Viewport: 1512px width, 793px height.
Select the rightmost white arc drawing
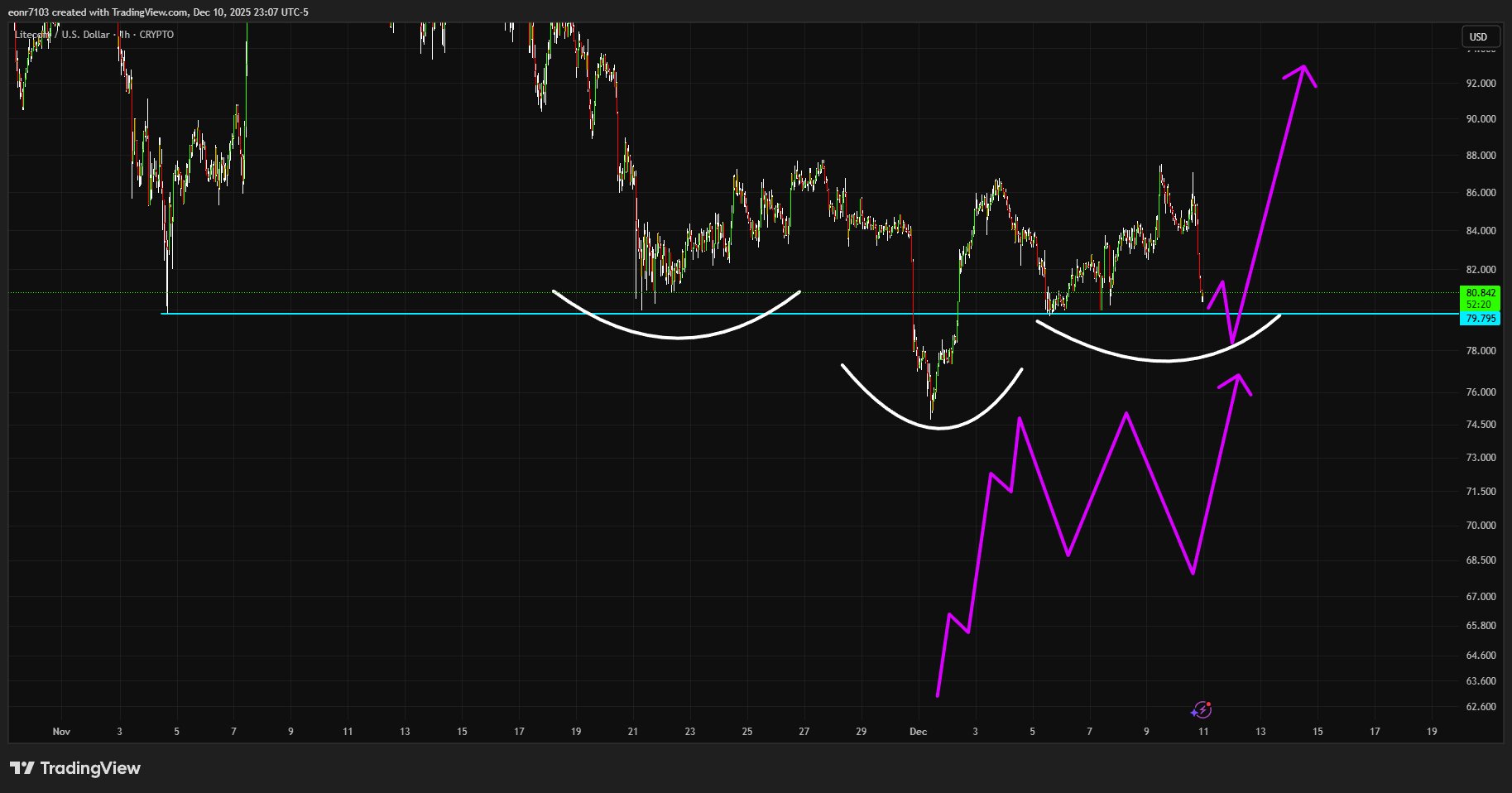(x=1165, y=360)
